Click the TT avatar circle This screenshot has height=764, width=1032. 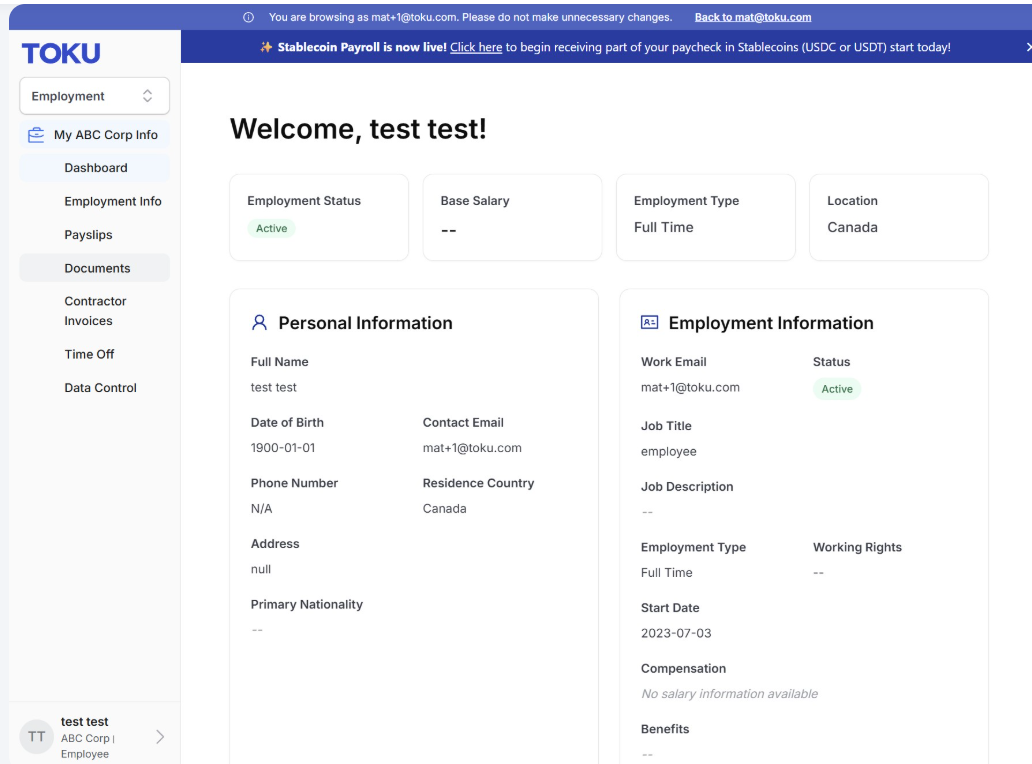click(37, 736)
